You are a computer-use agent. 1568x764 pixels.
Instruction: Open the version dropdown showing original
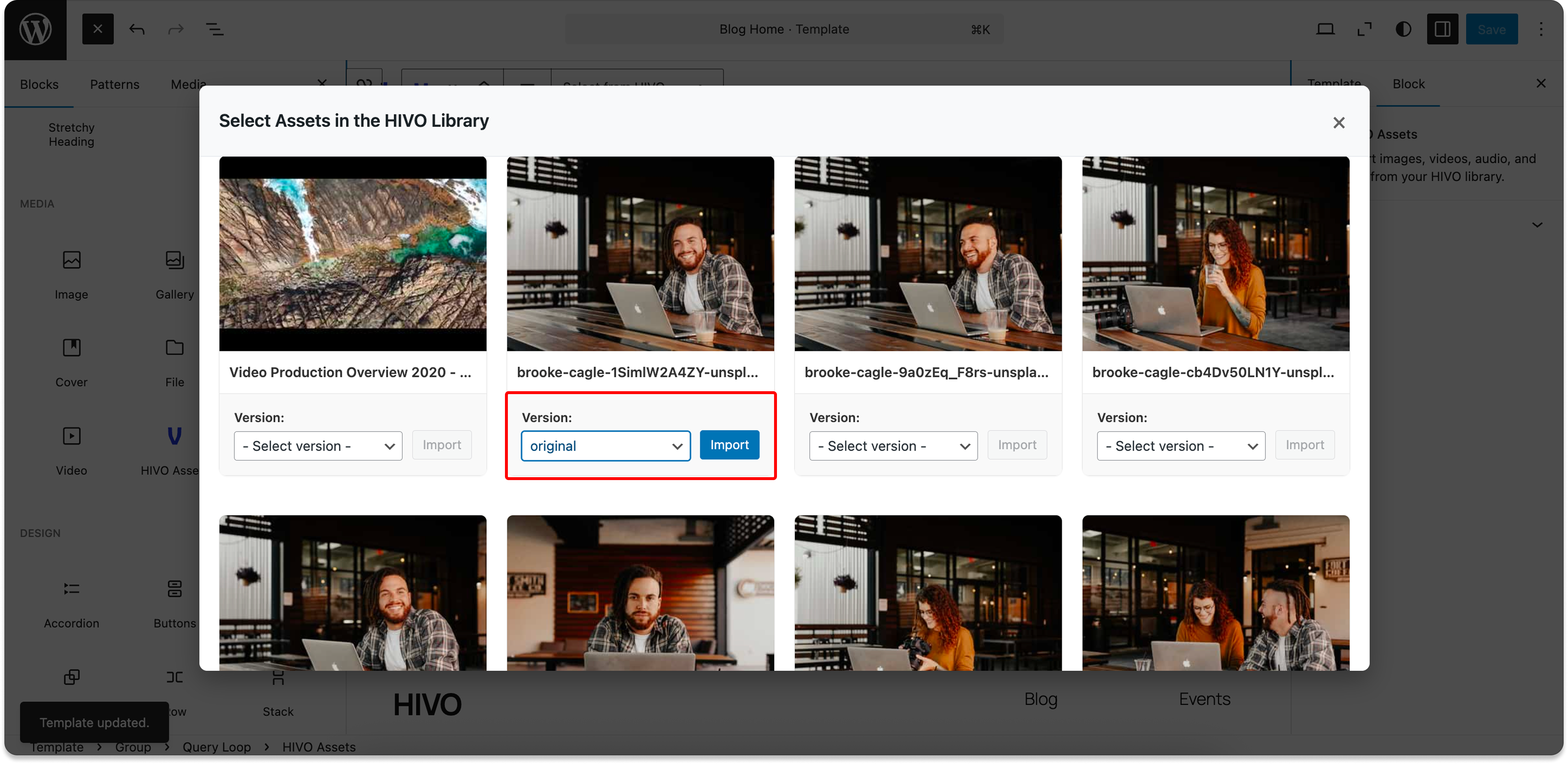605,446
